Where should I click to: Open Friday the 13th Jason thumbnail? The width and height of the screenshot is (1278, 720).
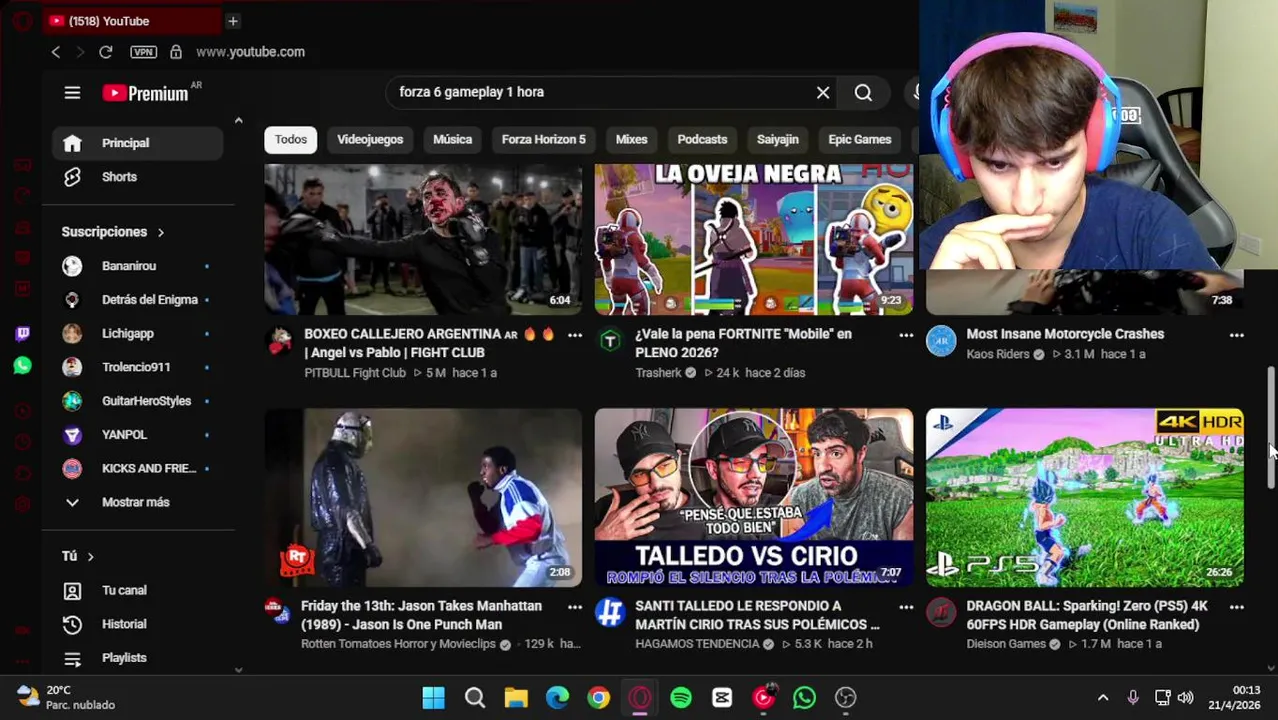(423, 497)
